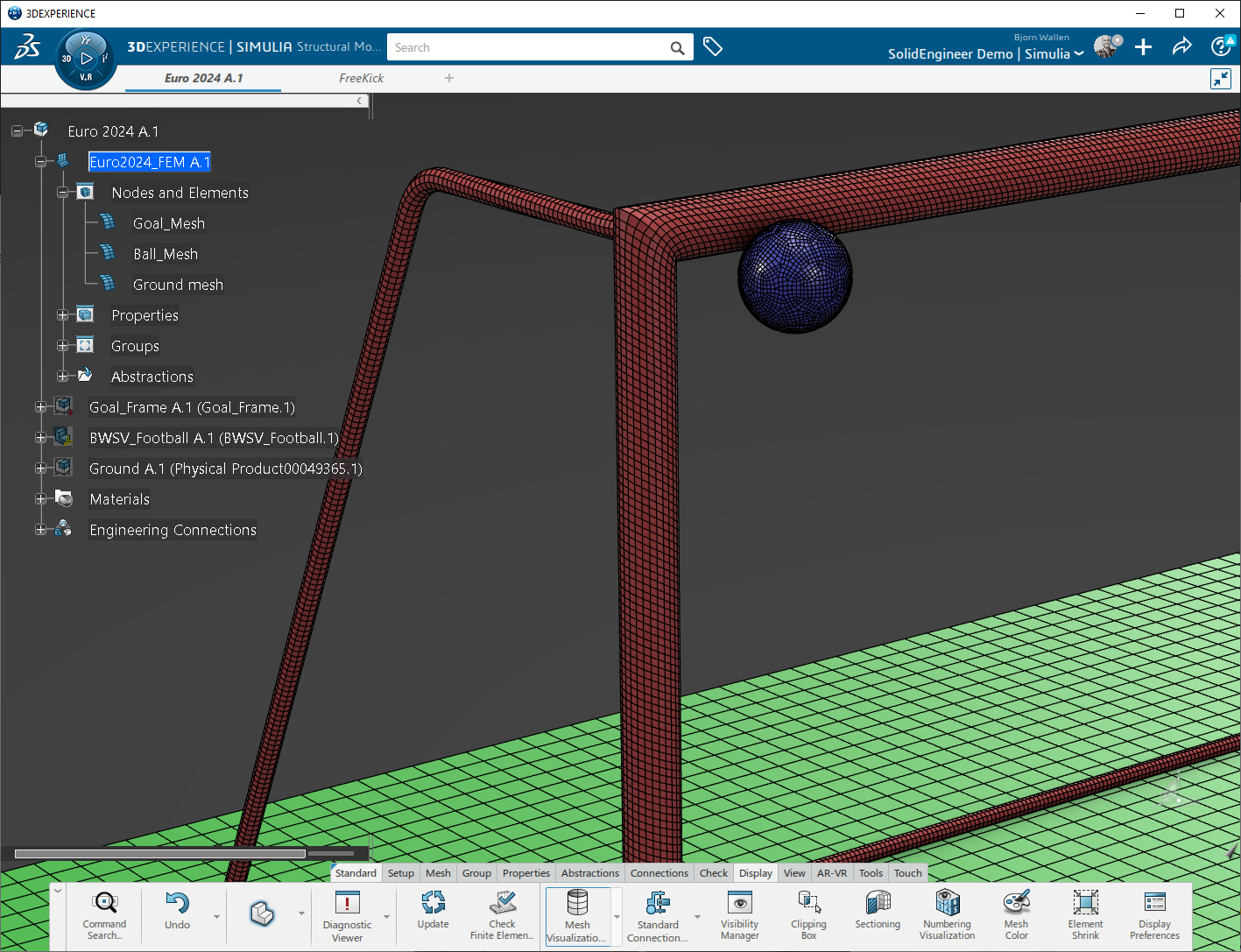Click the compass play button

(86, 59)
